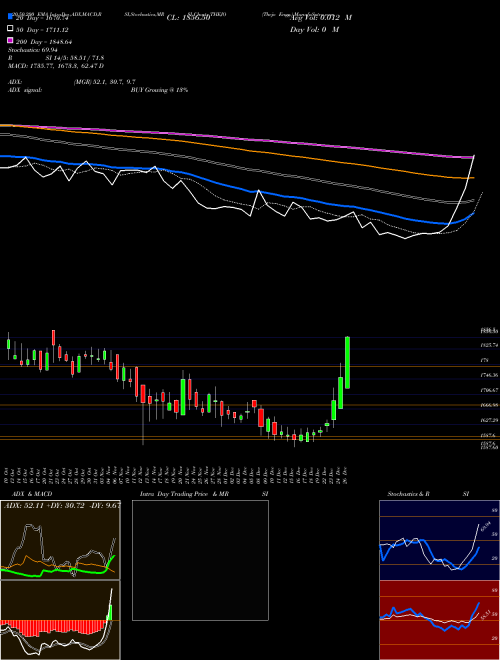500x660 pixels.
Task: Click the 'Day Vol: 0 M' text
Action: point(314,30)
